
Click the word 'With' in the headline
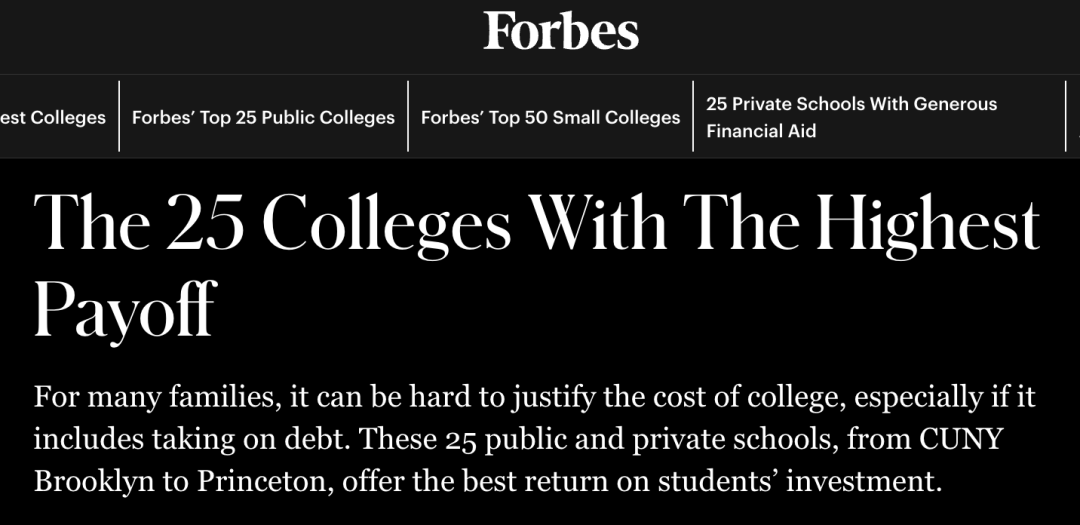point(598,223)
